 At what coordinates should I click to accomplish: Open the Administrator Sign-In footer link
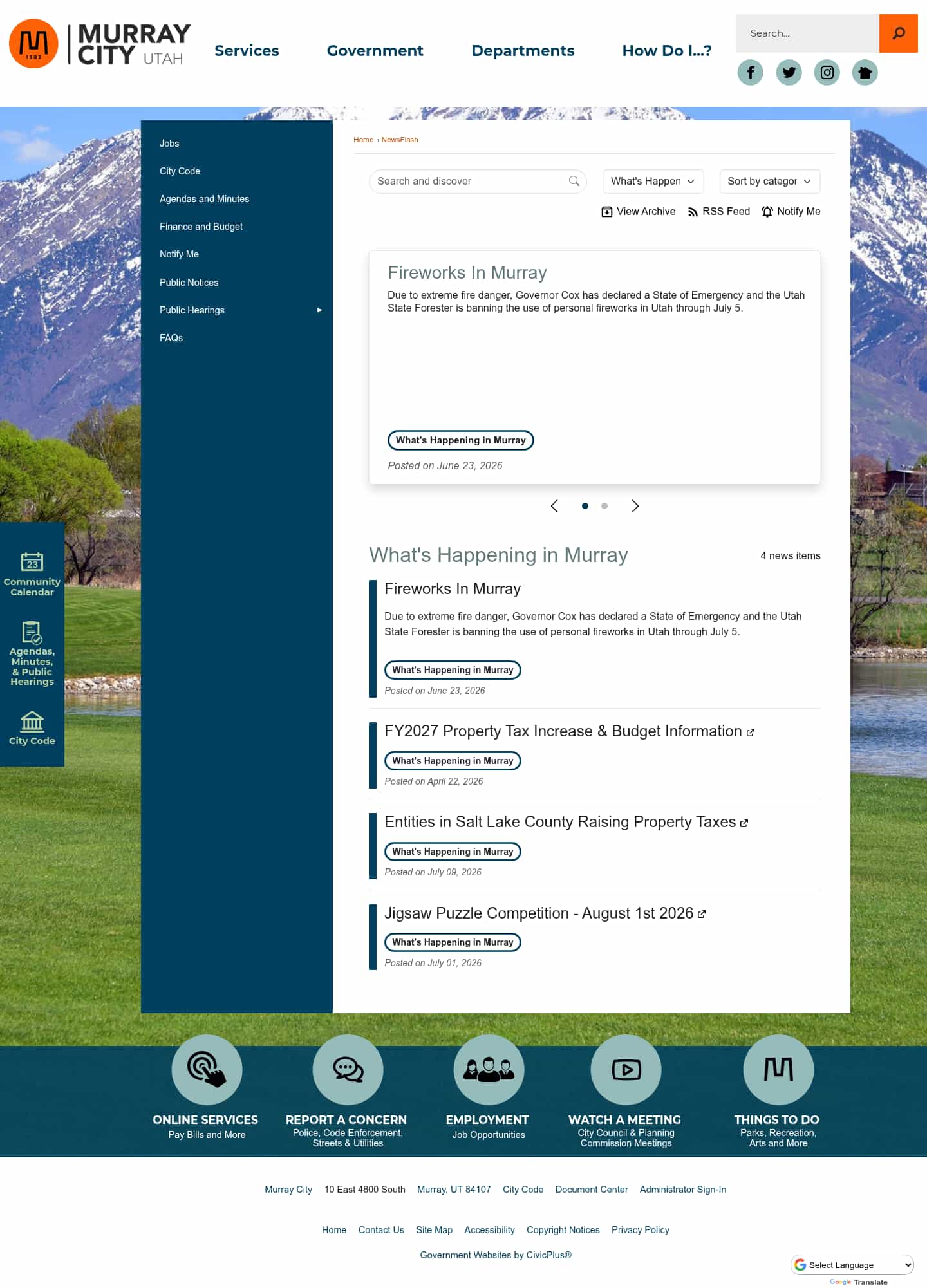(x=683, y=1190)
